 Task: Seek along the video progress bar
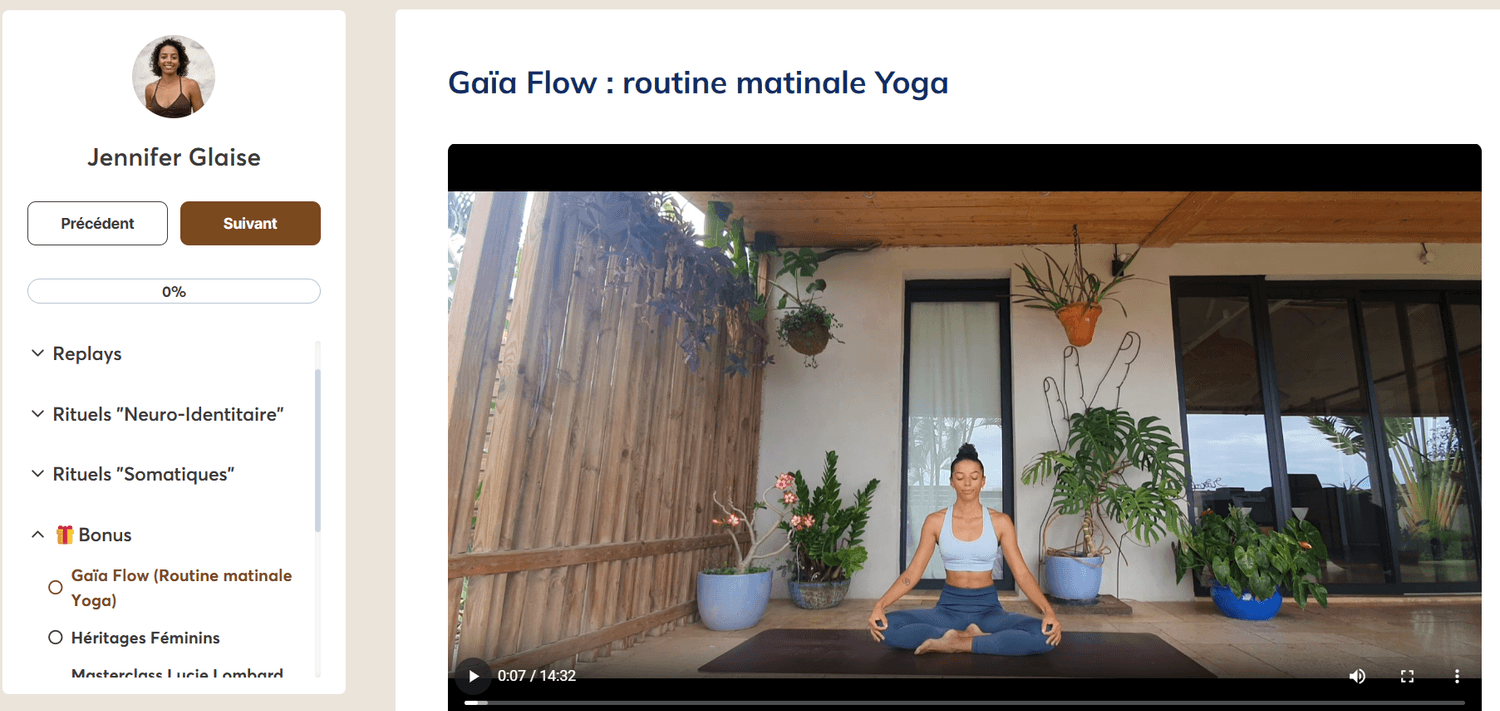click(x=964, y=703)
